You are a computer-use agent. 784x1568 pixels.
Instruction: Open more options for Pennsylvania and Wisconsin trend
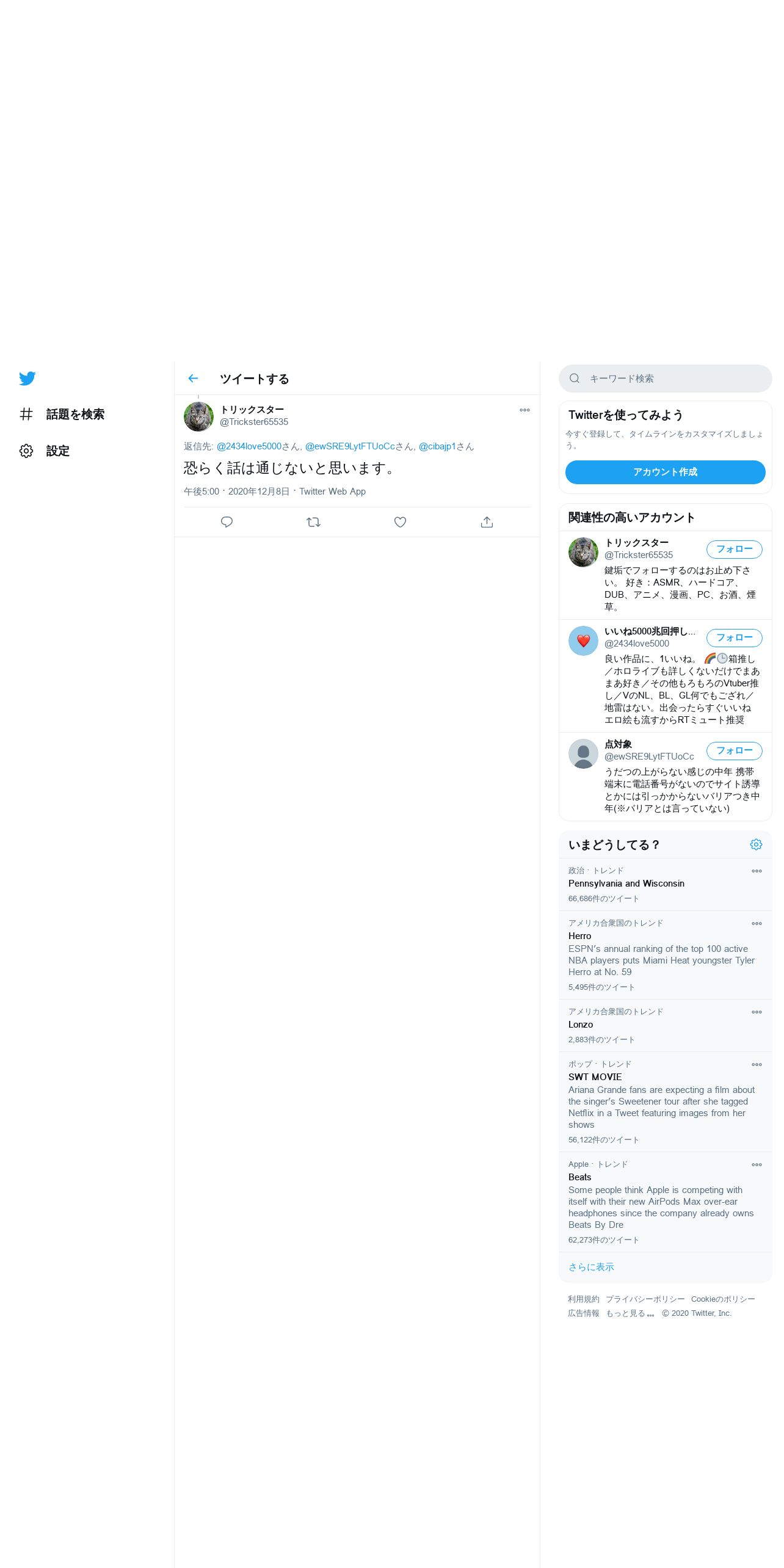[x=757, y=871]
